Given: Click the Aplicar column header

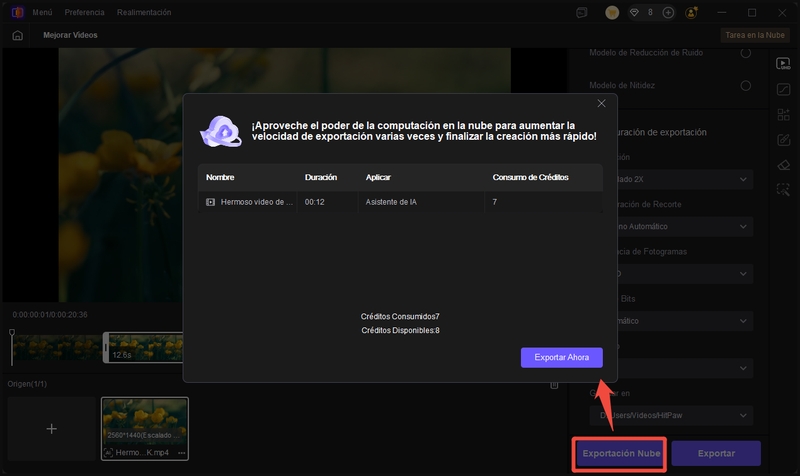Looking at the screenshot, I should (x=378, y=177).
